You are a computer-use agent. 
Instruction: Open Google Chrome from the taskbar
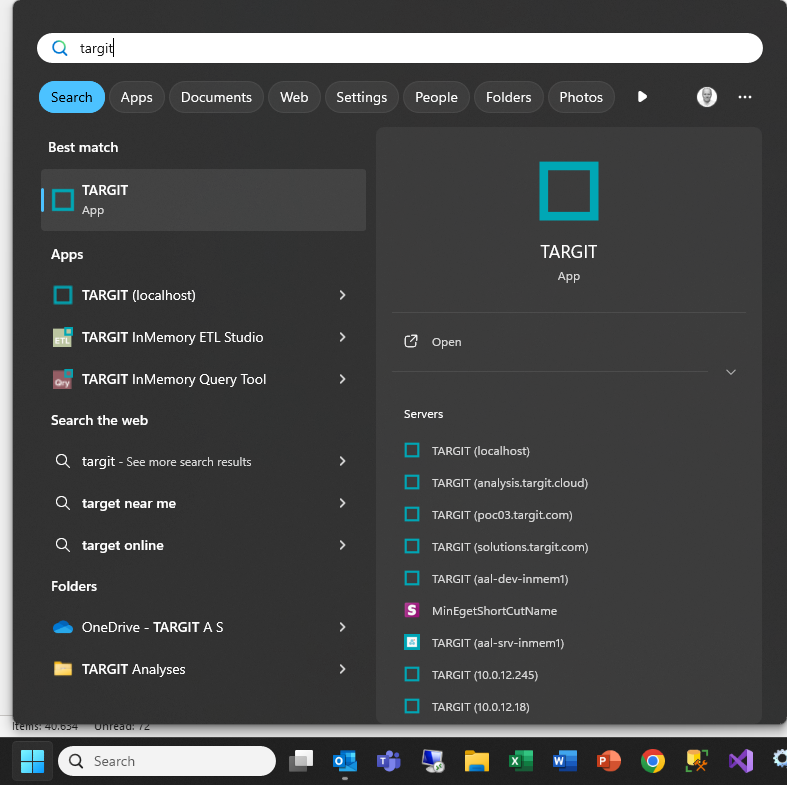(x=652, y=761)
